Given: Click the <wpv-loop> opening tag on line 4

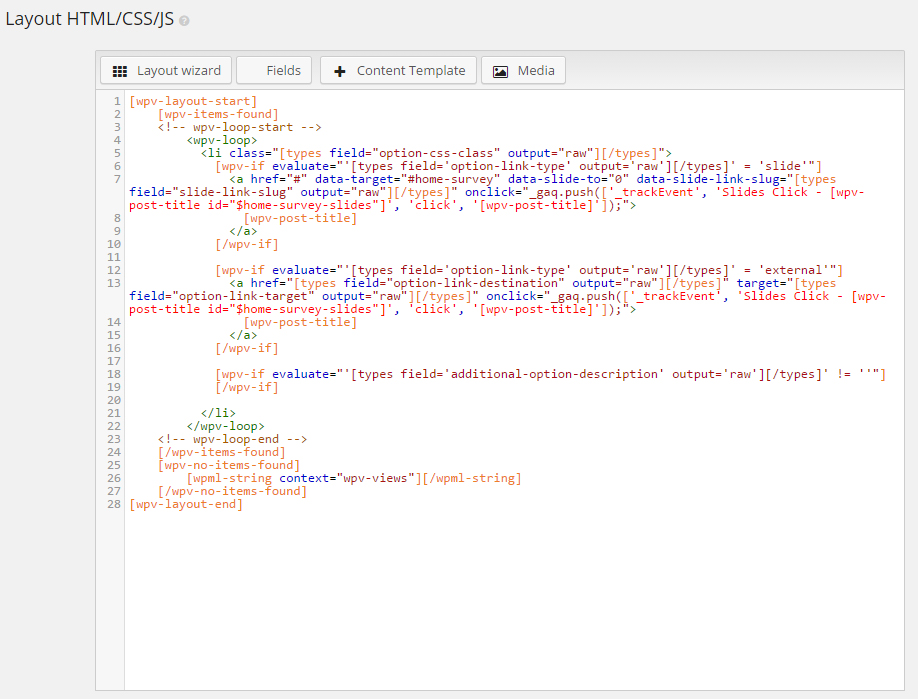Looking at the screenshot, I should (x=222, y=140).
